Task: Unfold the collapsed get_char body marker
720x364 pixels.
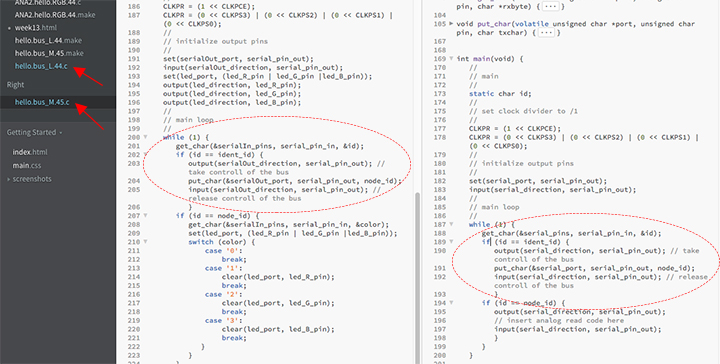Action: pos(552,7)
